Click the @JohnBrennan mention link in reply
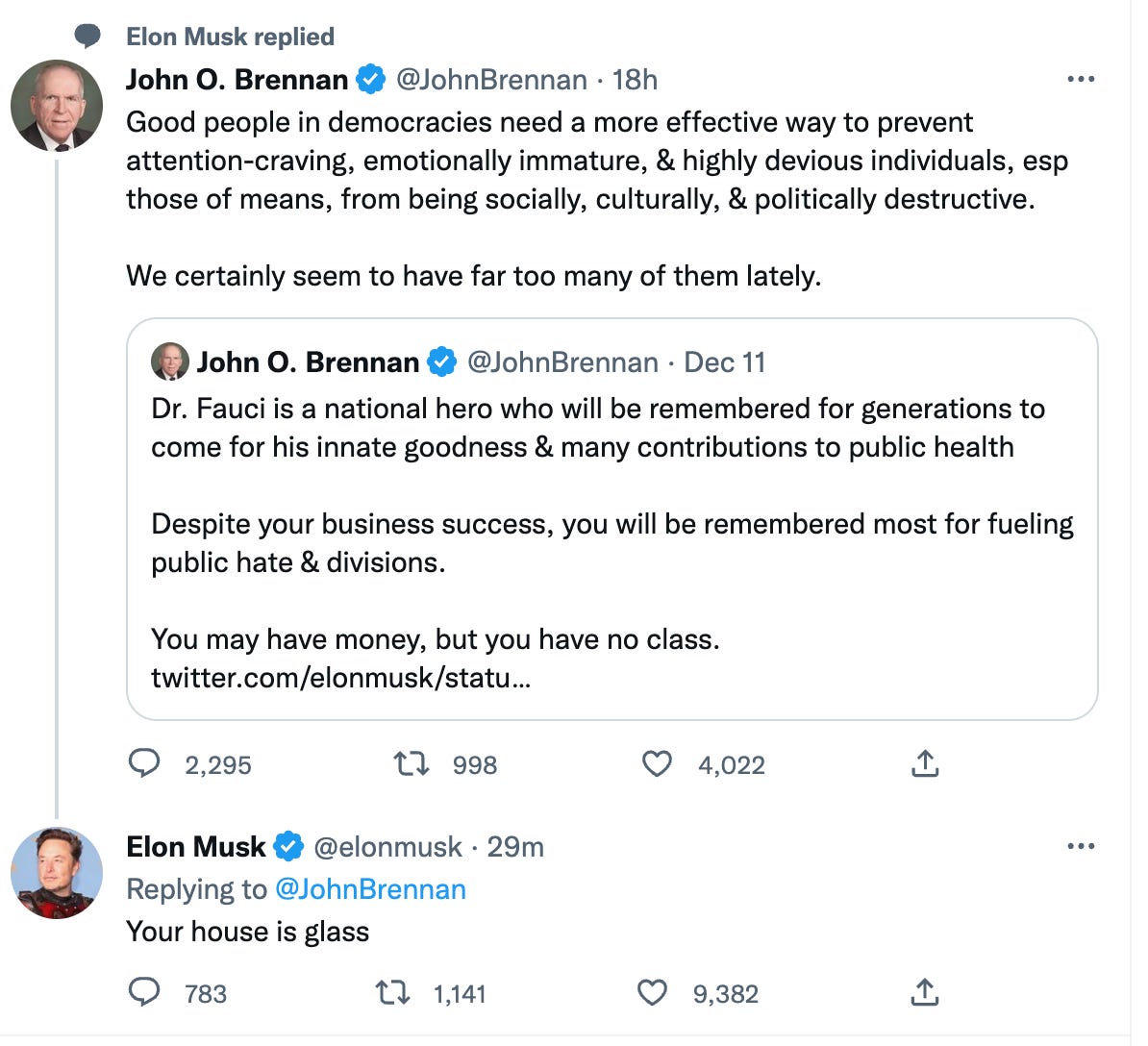 [x=370, y=889]
